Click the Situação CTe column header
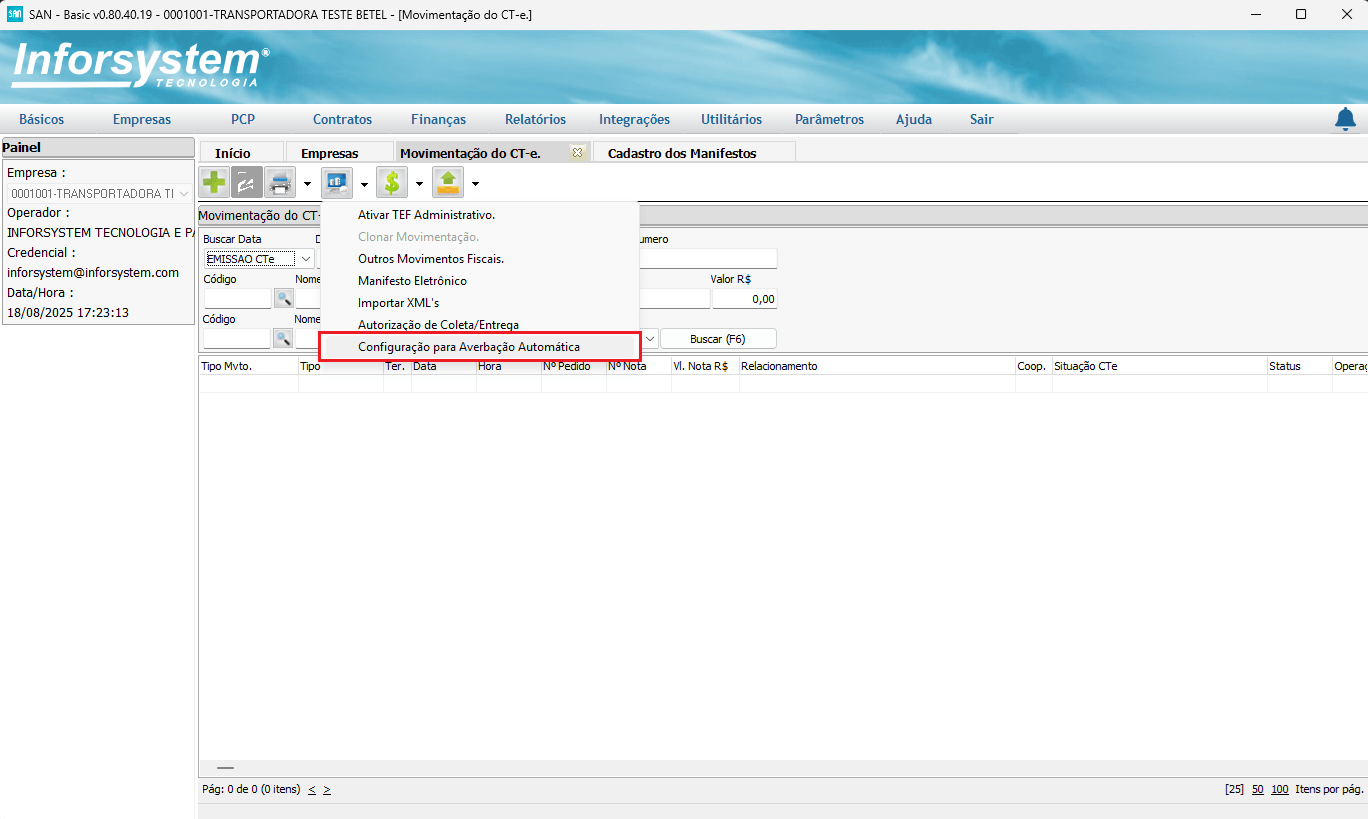This screenshot has height=819, width=1368. (1160, 366)
